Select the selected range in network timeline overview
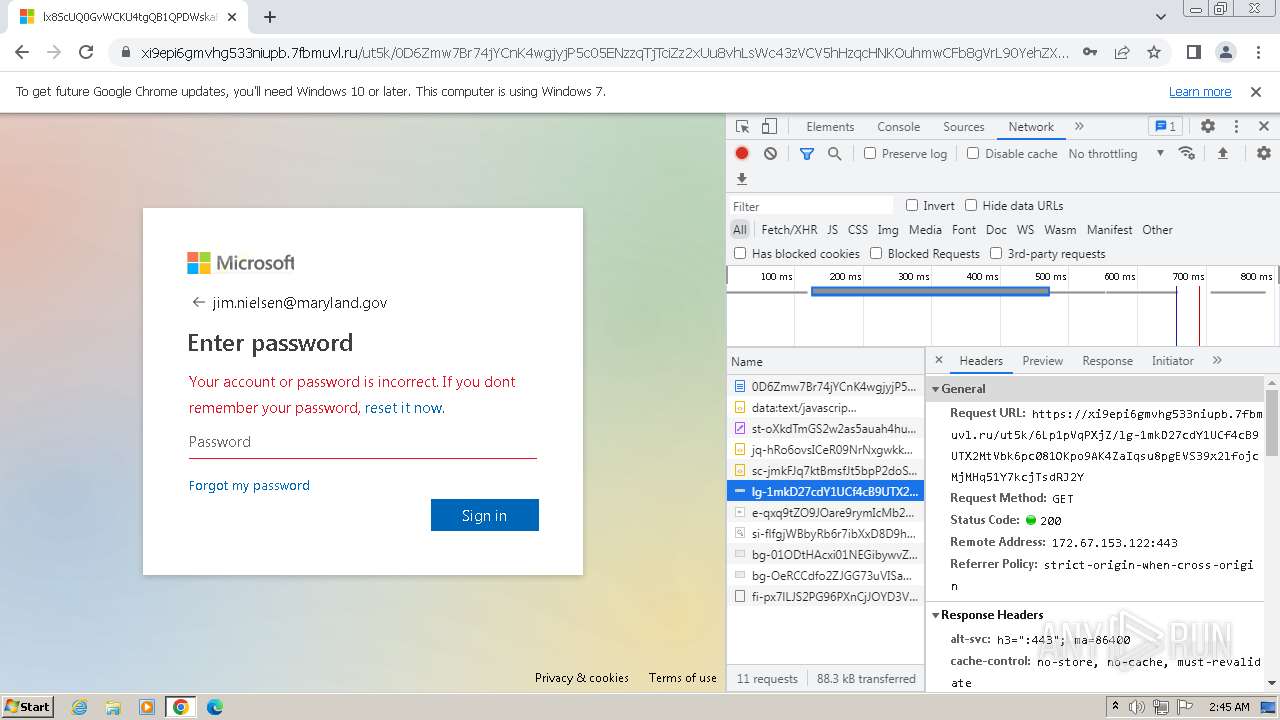Image resolution: width=1280 pixels, height=720 pixels. [930, 292]
